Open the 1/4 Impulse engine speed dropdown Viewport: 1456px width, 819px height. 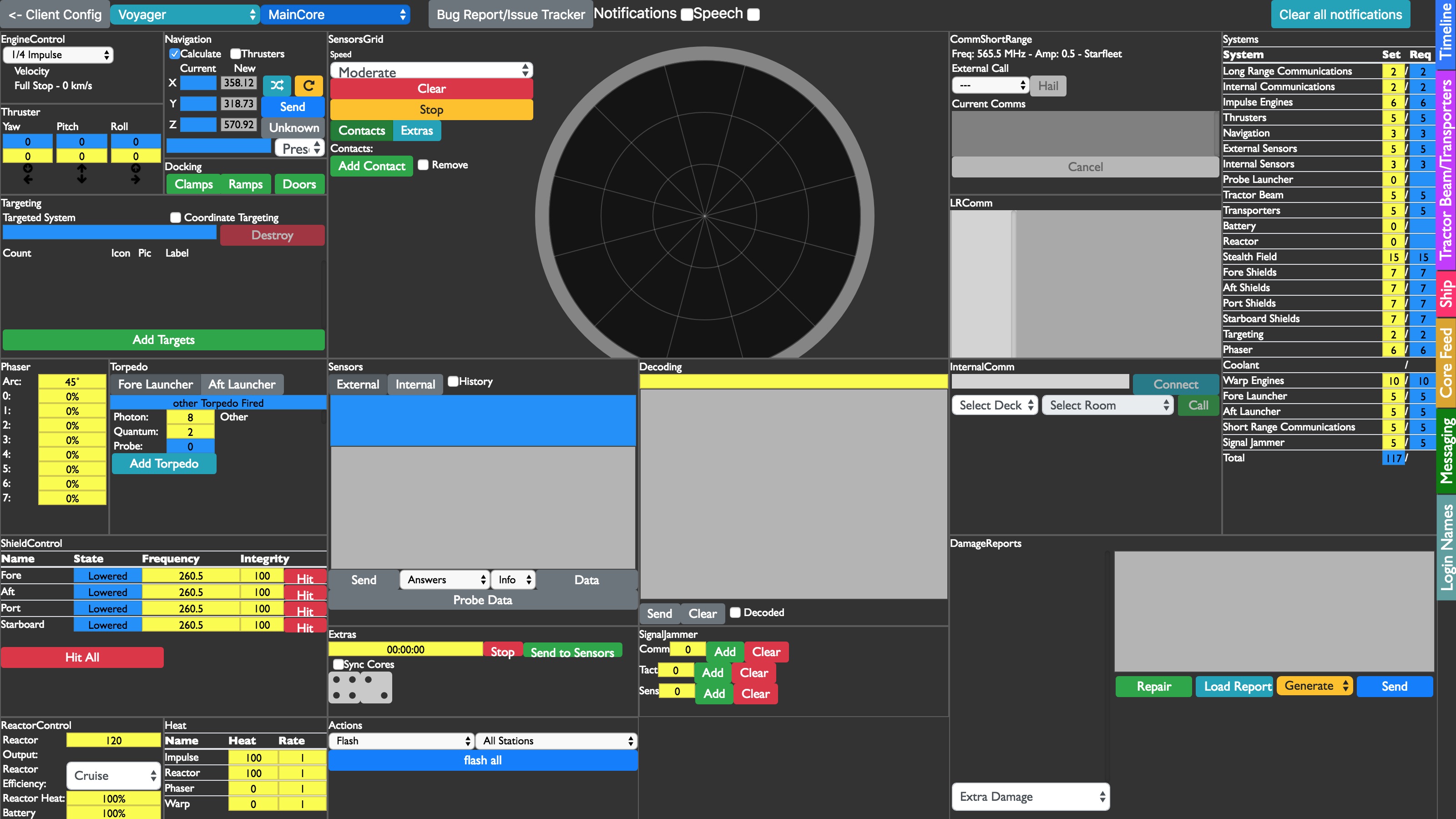(x=58, y=55)
